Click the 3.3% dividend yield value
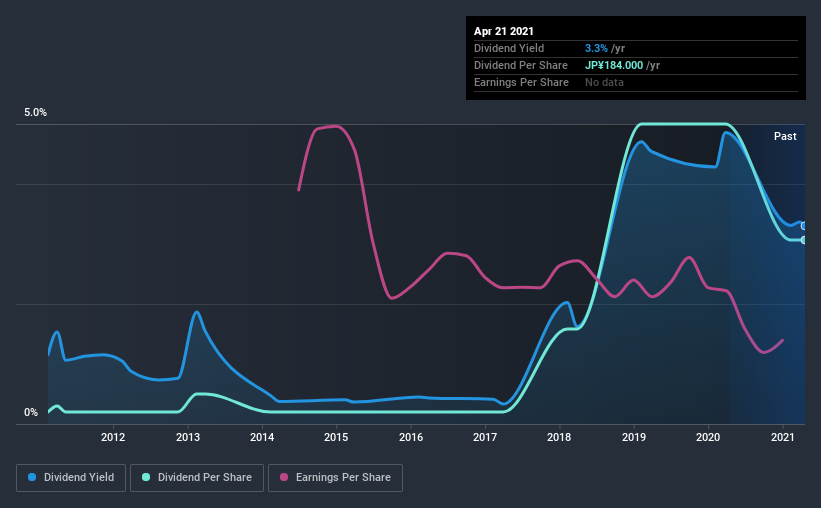Viewport: 821px width, 508px height. 596,48
